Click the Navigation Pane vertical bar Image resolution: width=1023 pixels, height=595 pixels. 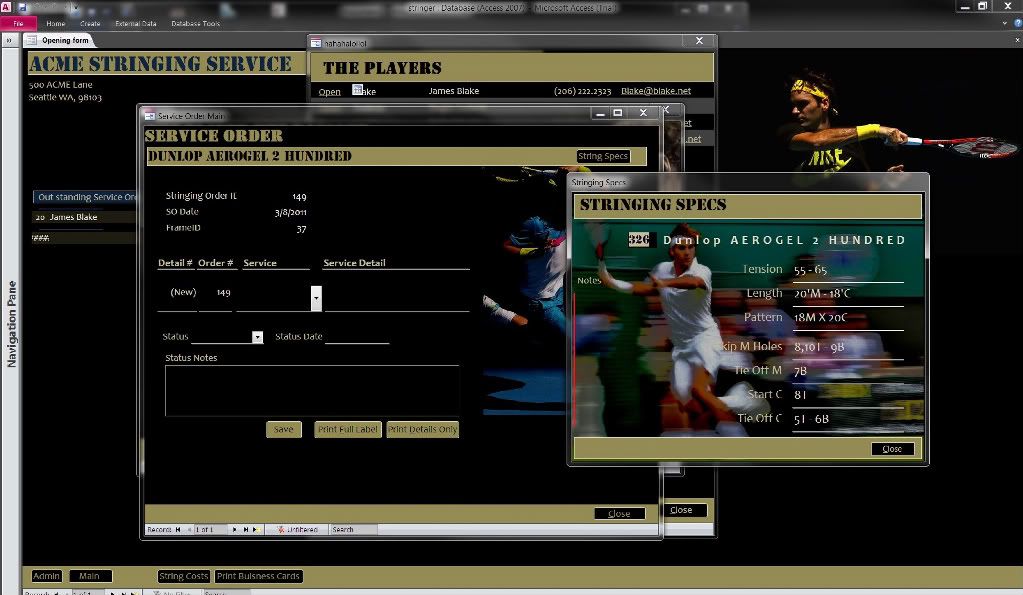[11, 324]
